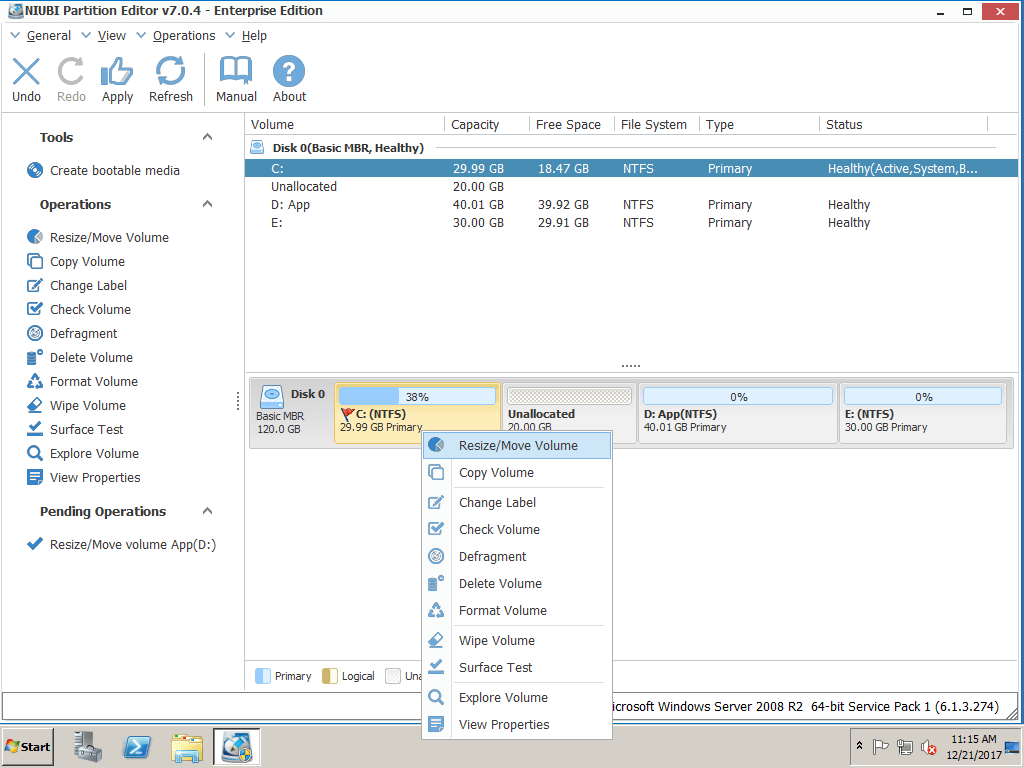Open Windows Explorer folder in taskbar
The image size is (1024, 768).
[187, 747]
